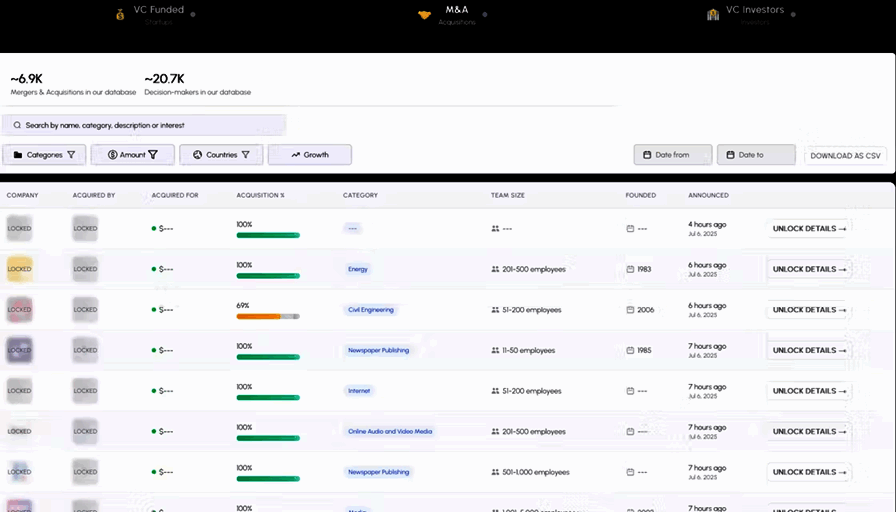Download results as CSV

[x=845, y=156]
